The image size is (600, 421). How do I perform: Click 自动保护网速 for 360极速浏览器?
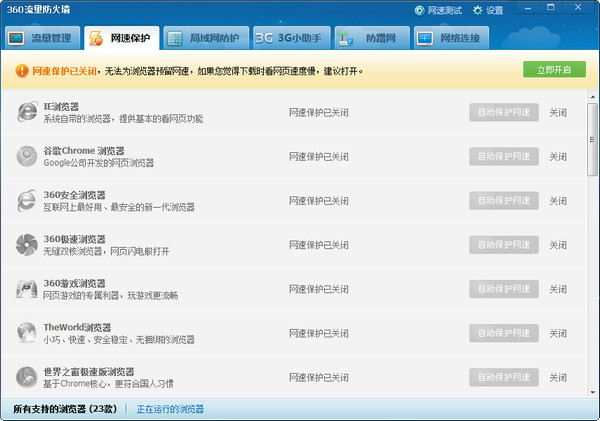tap(504, 245)
